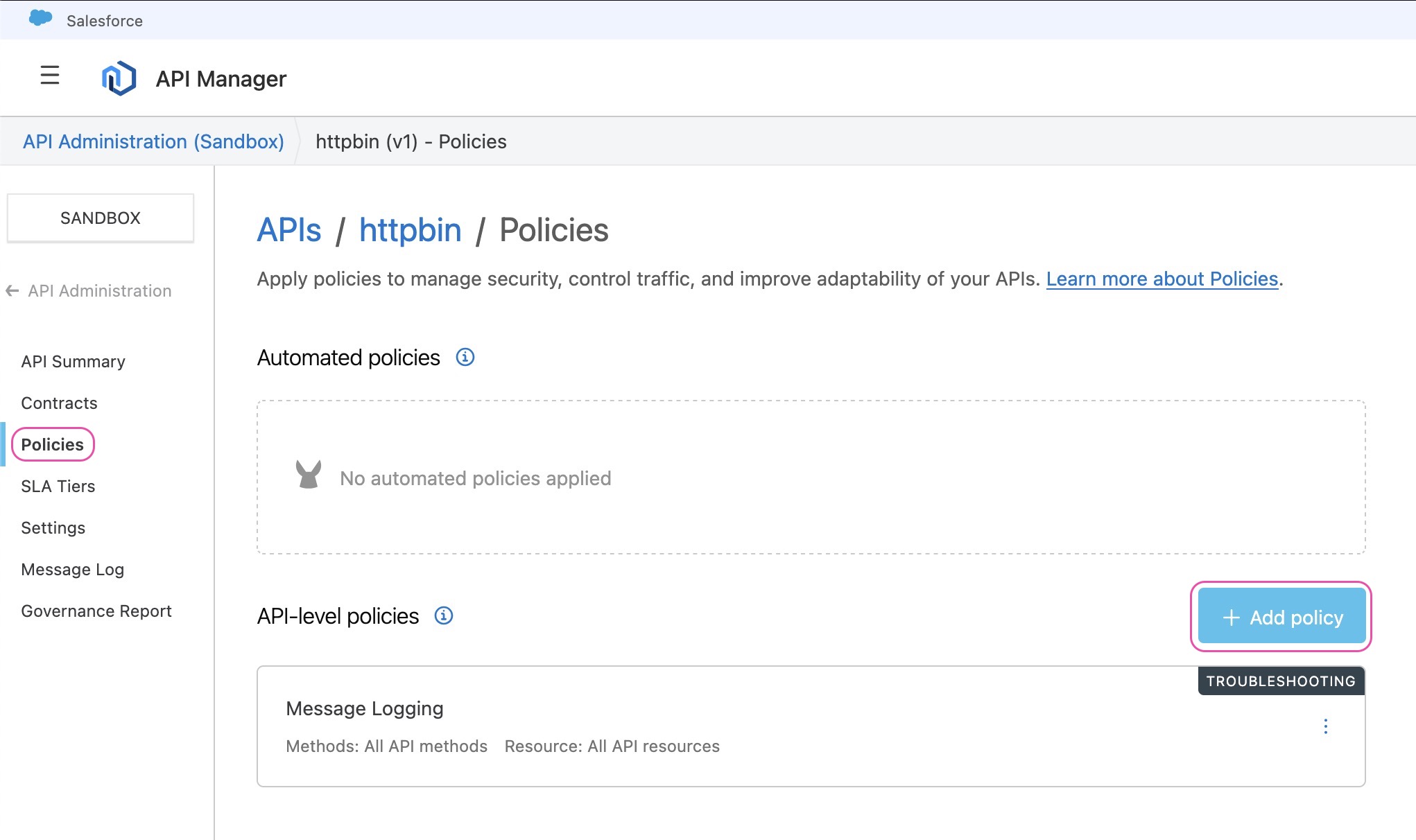Viewport: 1416px width, 840px height.
Task: Open the info tooltip beside Automated policies
Action: [465, 357]
